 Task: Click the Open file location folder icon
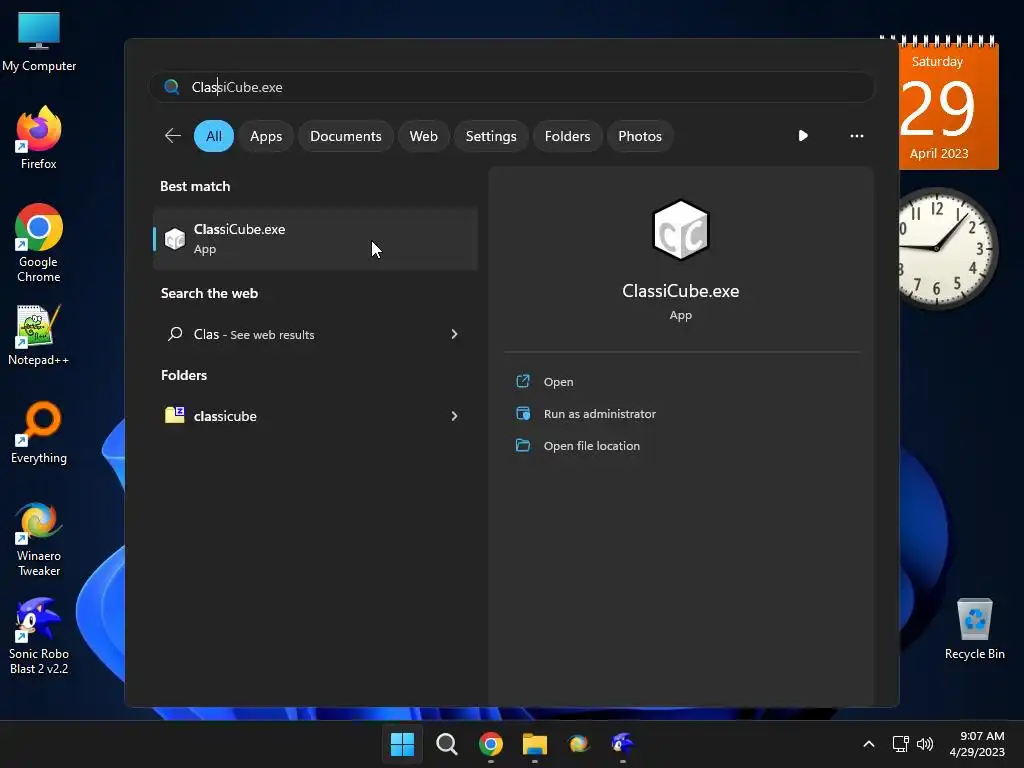click(523, 445)
